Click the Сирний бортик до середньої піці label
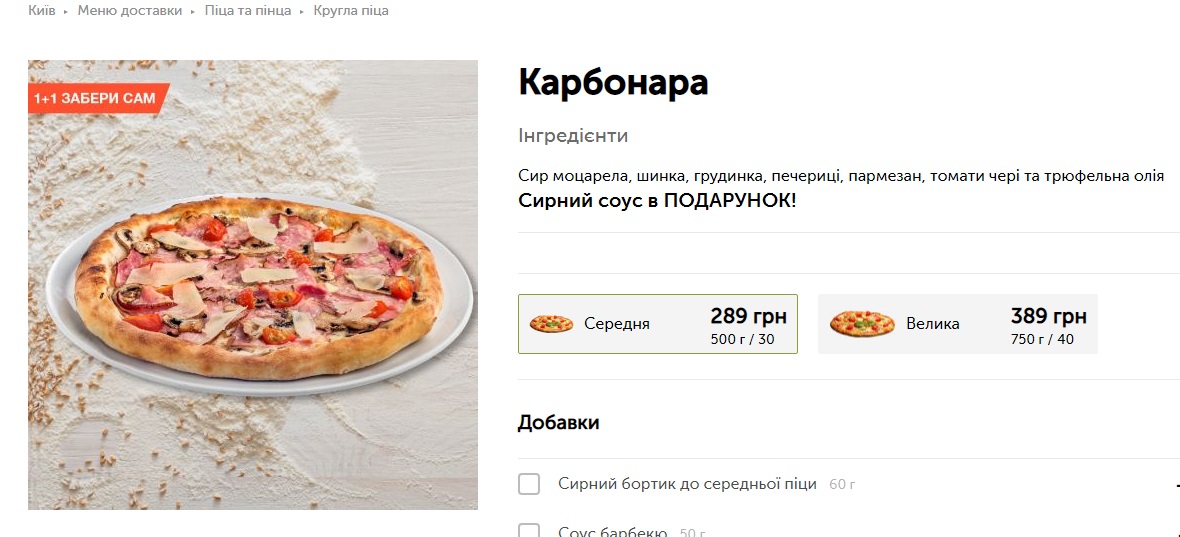Image resolution: width=1180 pixels, height=537 pixels. pyautogui.click(x=687, y=484)
